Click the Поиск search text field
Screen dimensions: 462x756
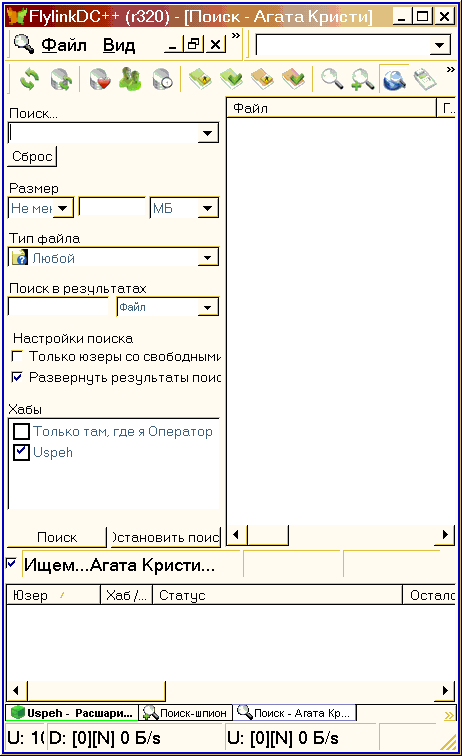(104, 133)
